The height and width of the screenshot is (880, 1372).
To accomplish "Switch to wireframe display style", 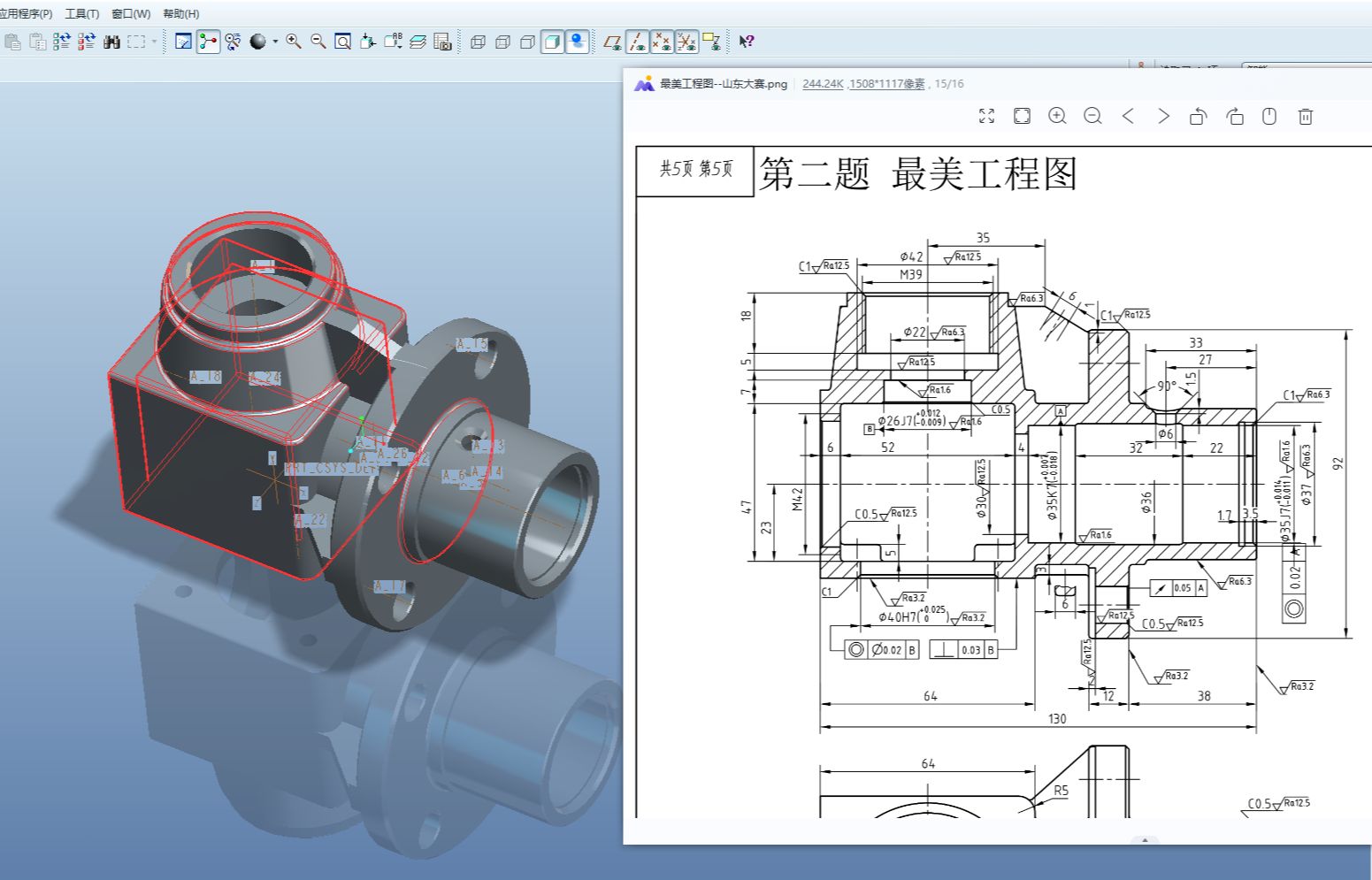I will pos(479,42).
